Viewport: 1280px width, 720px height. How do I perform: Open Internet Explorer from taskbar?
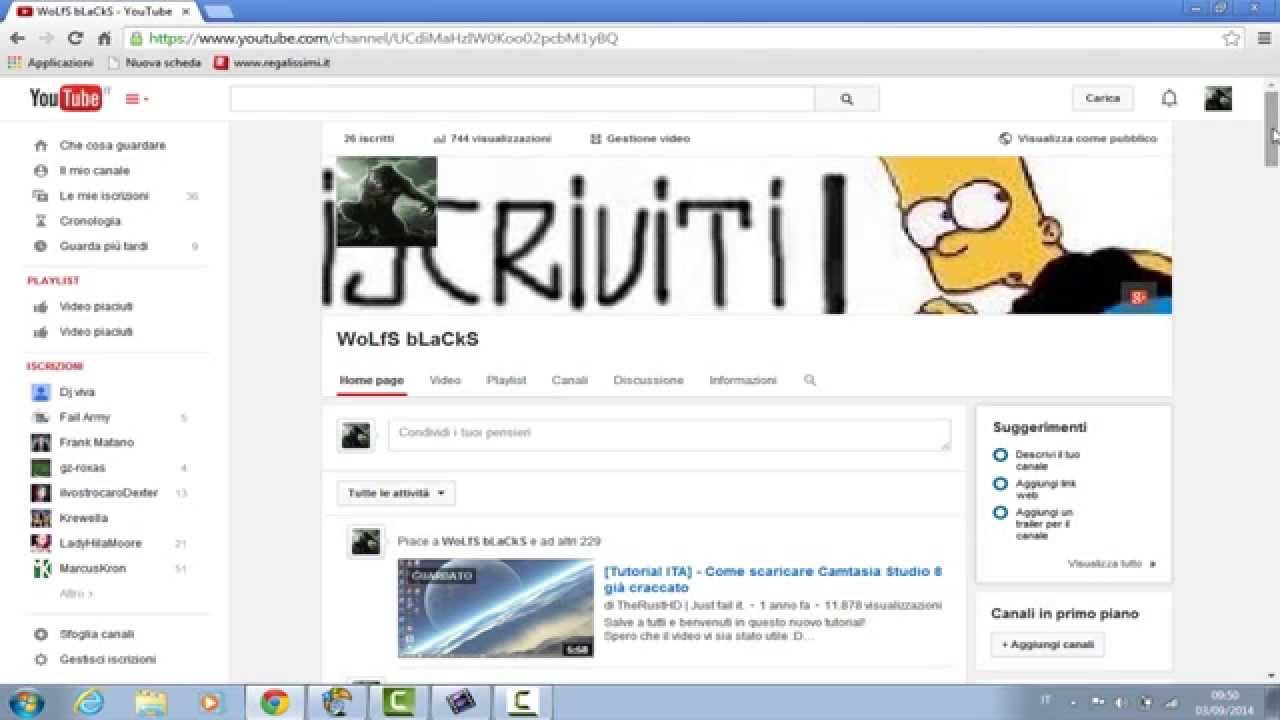(89, 703)
